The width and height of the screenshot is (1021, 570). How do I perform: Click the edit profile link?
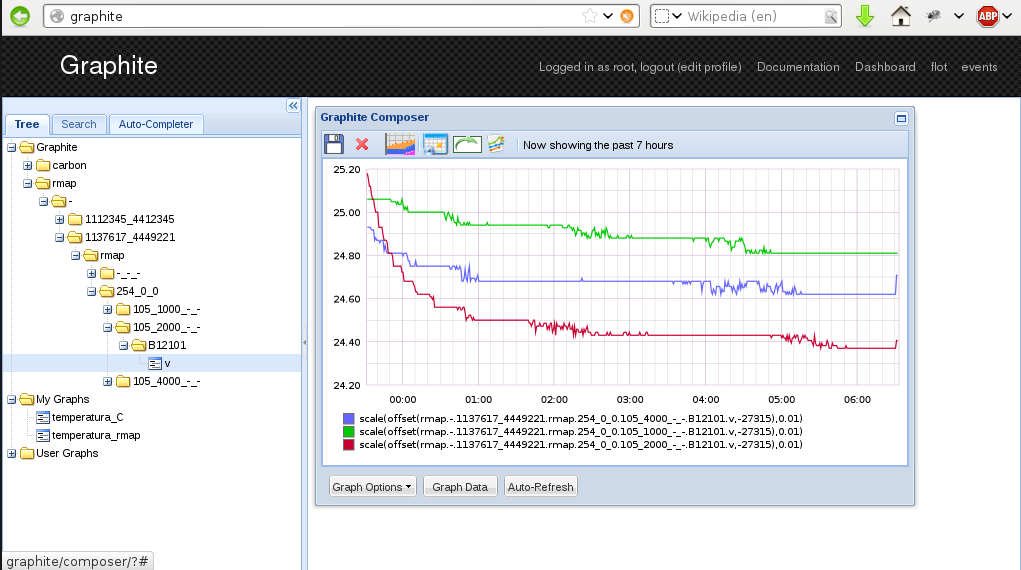[x=709, y=67]
